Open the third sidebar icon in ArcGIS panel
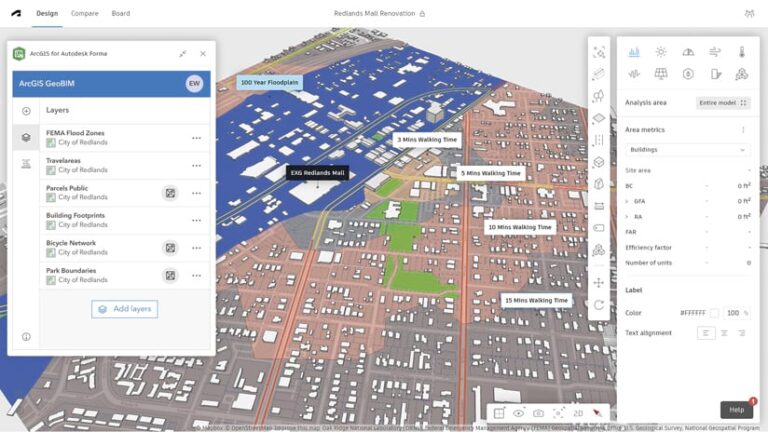 26,164
